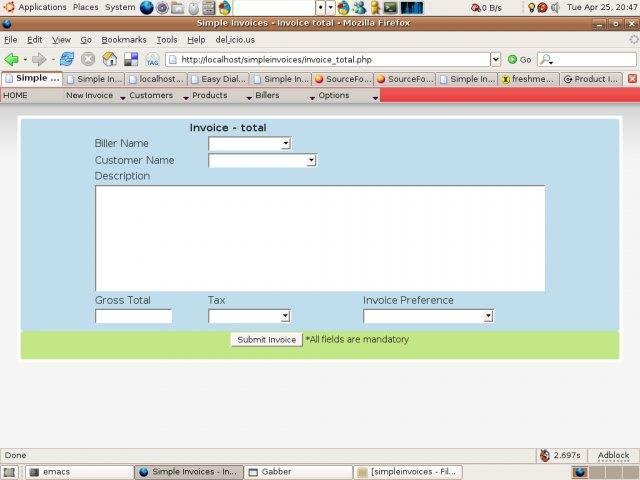Viewport: 640px width, 480px height.
Task: Switch to the simpleinvoices file browser taskbar item
Action: coord(407,472)
